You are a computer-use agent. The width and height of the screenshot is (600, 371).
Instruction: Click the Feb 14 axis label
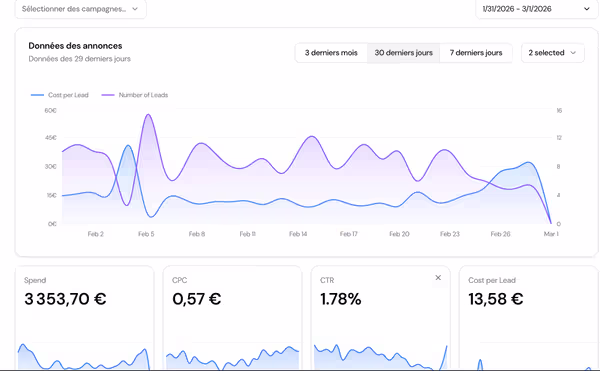(298, 234)
